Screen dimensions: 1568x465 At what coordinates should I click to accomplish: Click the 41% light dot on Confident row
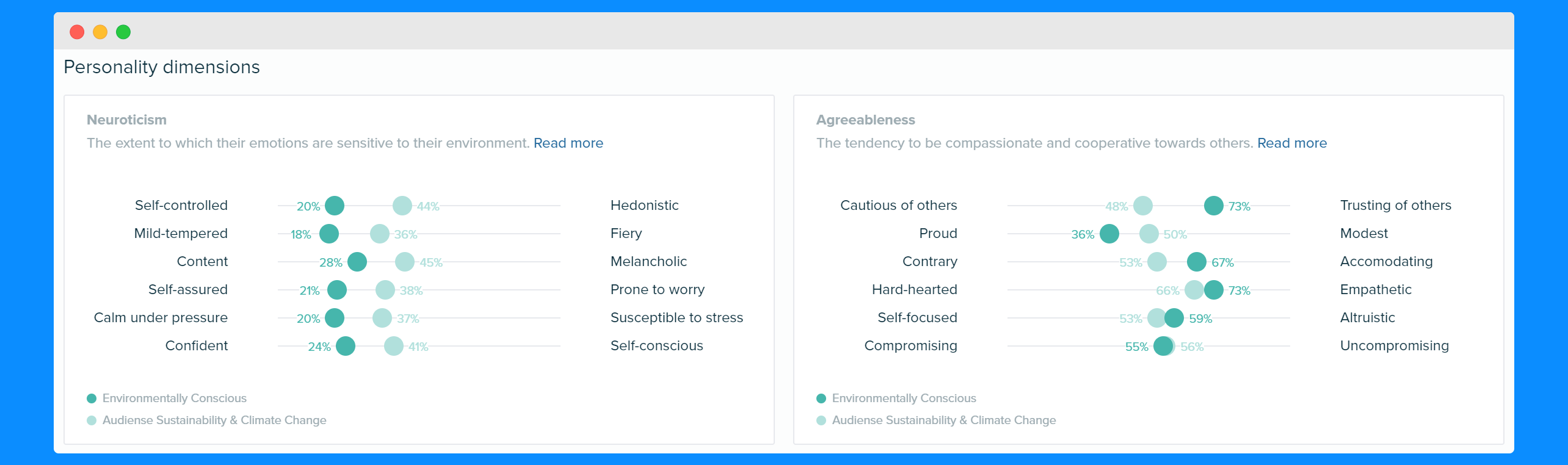point(394,346)
